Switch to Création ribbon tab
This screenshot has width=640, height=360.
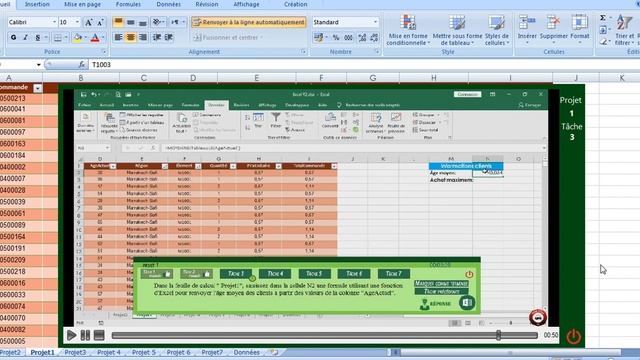[x=296, y=4]
